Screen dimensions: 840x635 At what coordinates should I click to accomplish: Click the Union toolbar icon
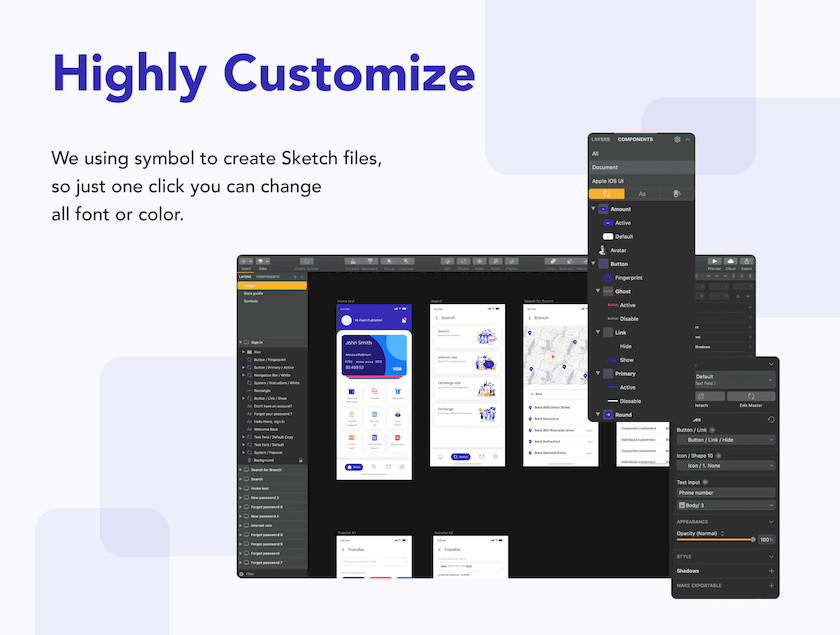[x=551, y=262]
